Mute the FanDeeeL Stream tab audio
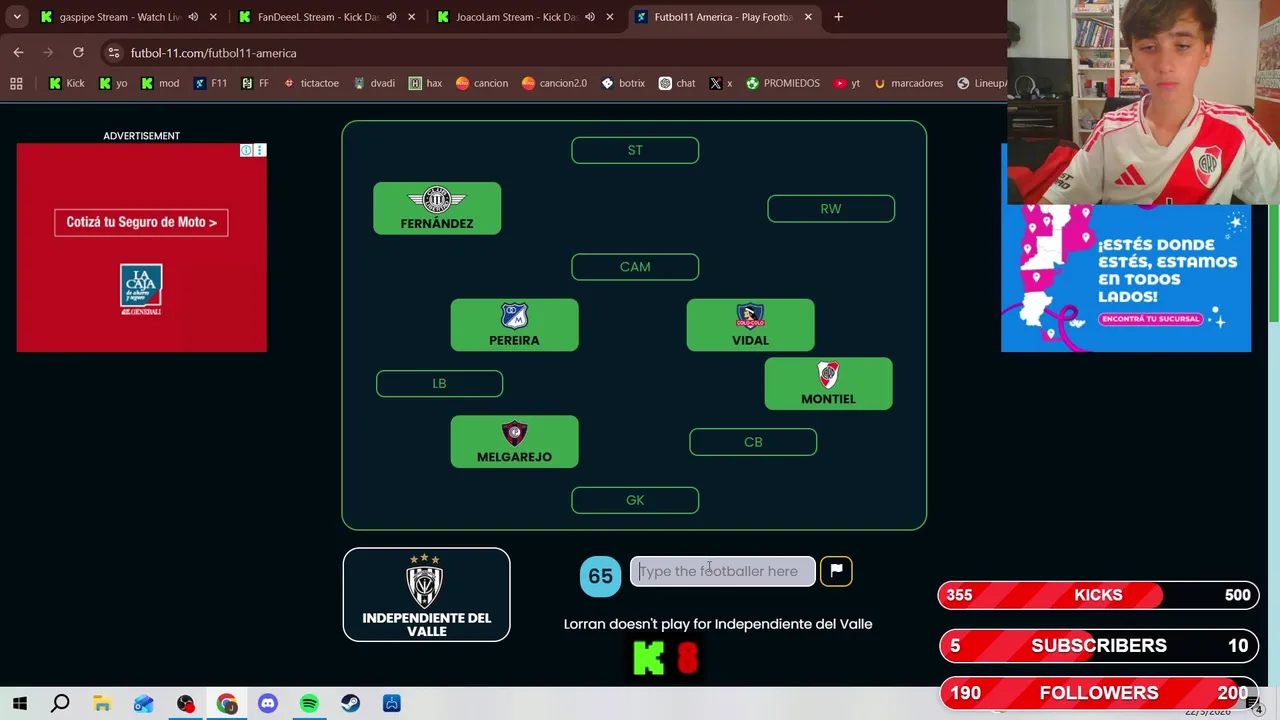The width and height of the screenshot is (1280, 720). [x=391, y=17]
